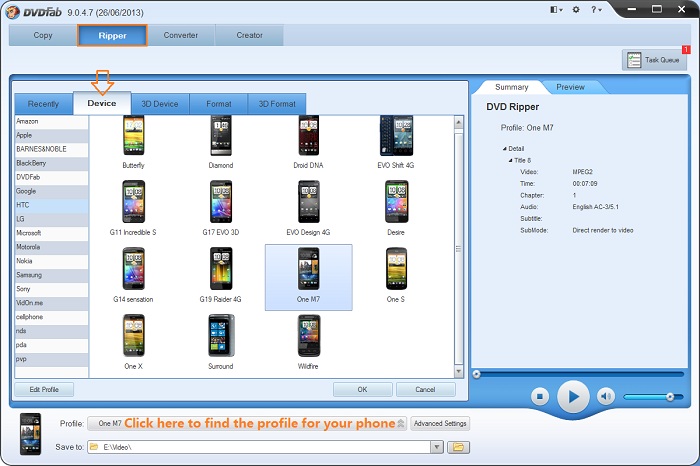
Task: Select the Butterfly phone profile
Action: click(133, 142)
